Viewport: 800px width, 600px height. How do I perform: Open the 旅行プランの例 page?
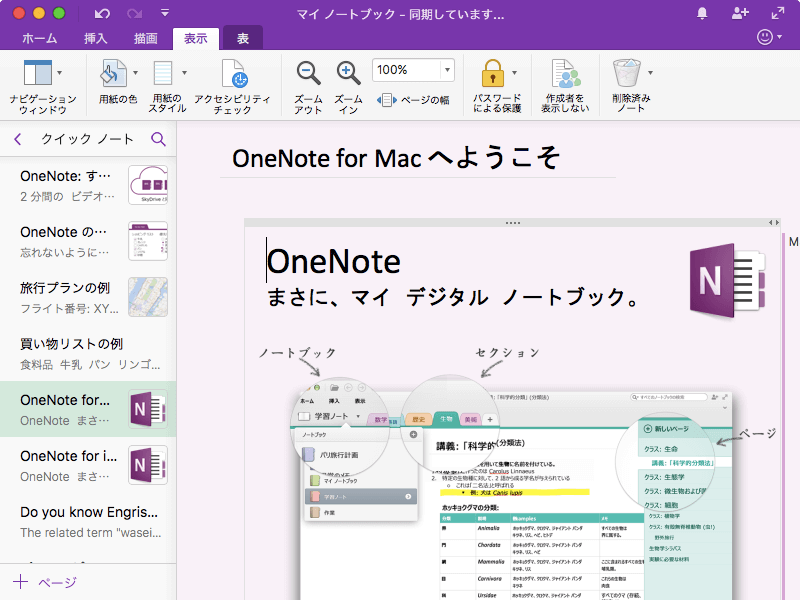88,297
